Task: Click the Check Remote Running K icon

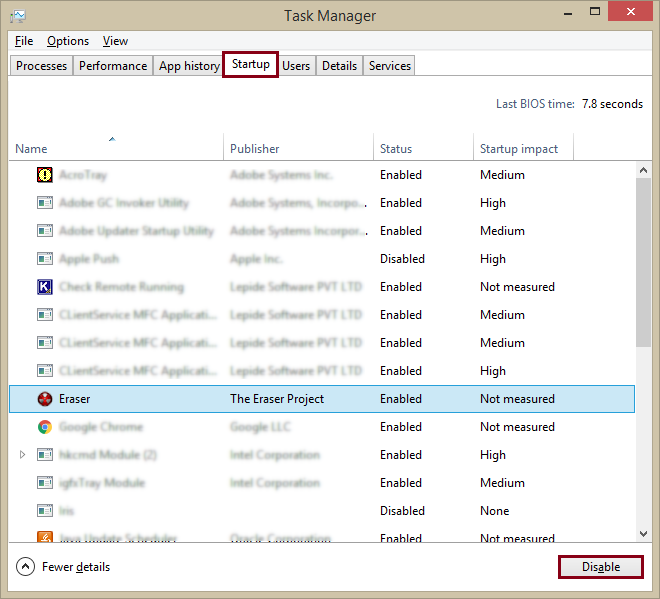Action: [x=45, y=287]
